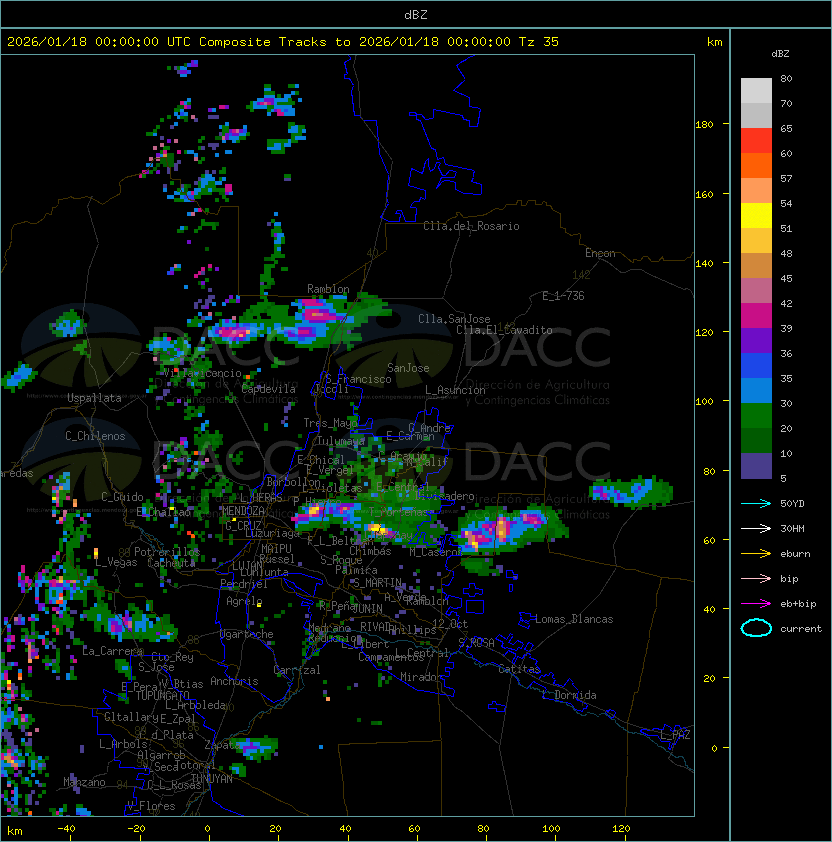The width and height of the screenshot is (832, 842).
Task: Click the 'E_1-736' map label
Action: pyautogui.click(x=563, y=296)
